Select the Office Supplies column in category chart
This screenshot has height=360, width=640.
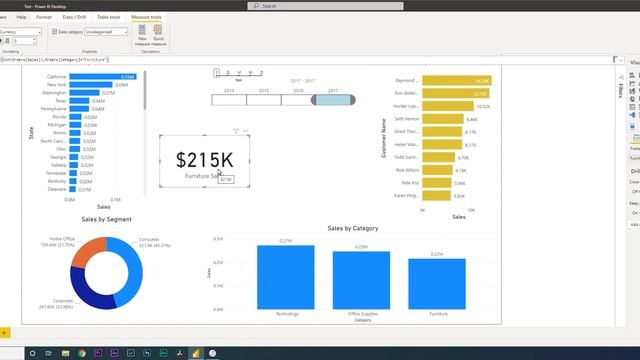pyautogui.click(x=361, y=280)
